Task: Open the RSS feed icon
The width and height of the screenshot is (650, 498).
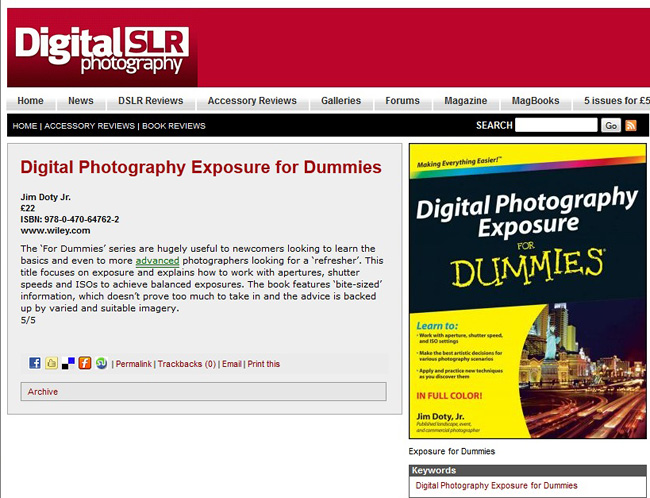Action: click(631, 125)
